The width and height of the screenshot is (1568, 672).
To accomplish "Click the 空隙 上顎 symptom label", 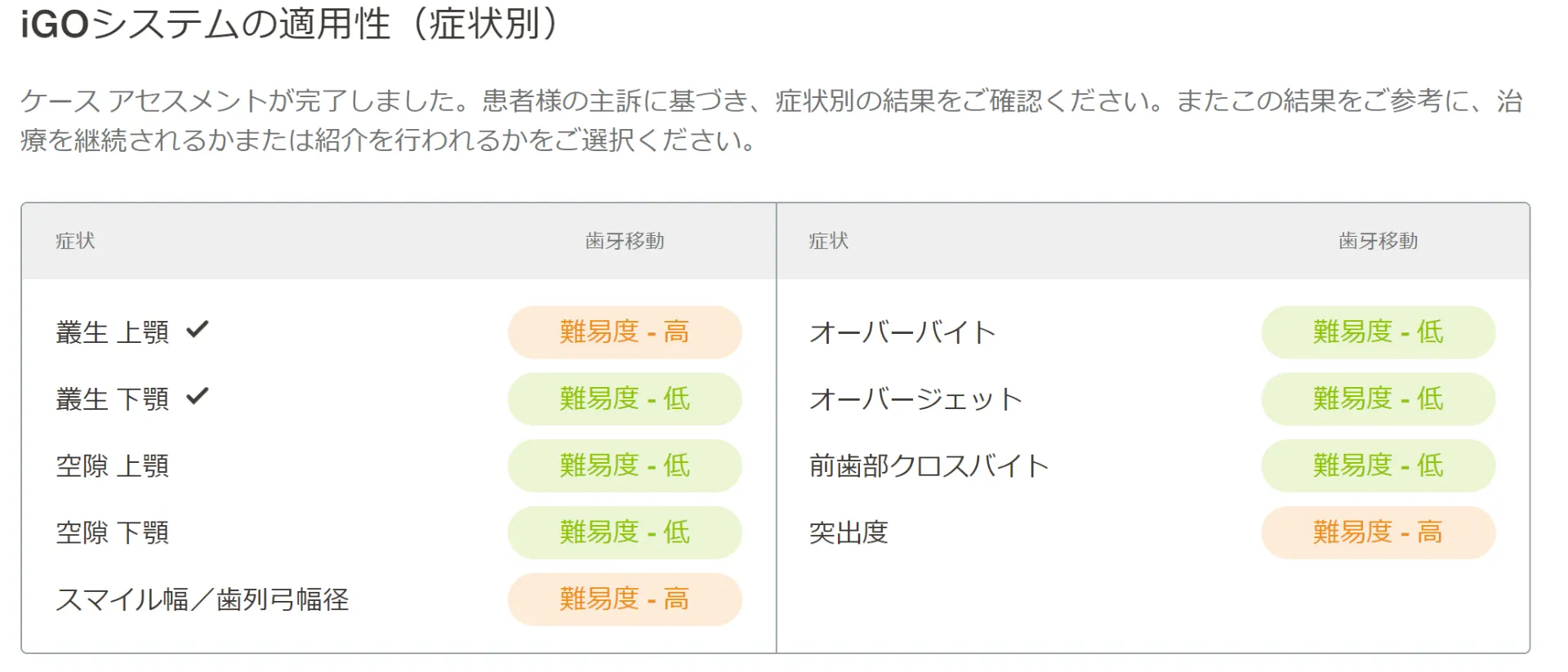I will [x=113, y=466].
